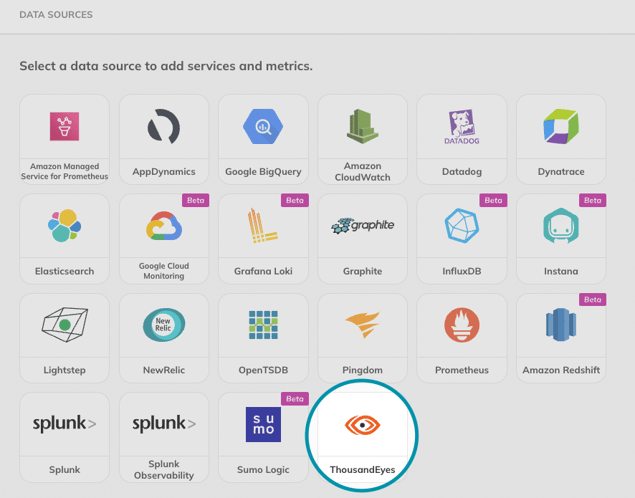The width and height of the screenshot is (635, 498).
Task: Pick the Amazon Redshift blue icon
Action: click(x=561, y=325)
